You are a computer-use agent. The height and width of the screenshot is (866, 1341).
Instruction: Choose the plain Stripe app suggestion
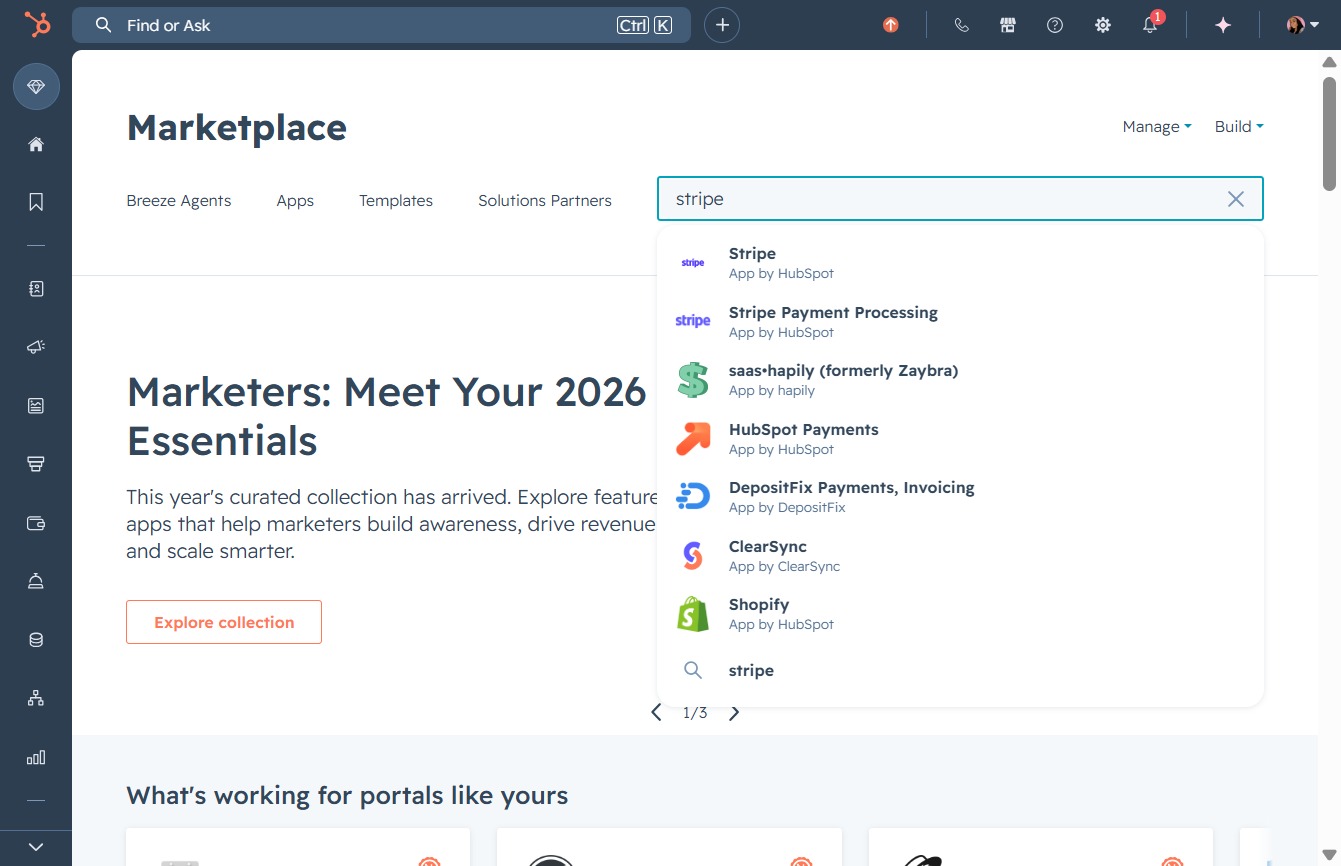click(960, 263)
